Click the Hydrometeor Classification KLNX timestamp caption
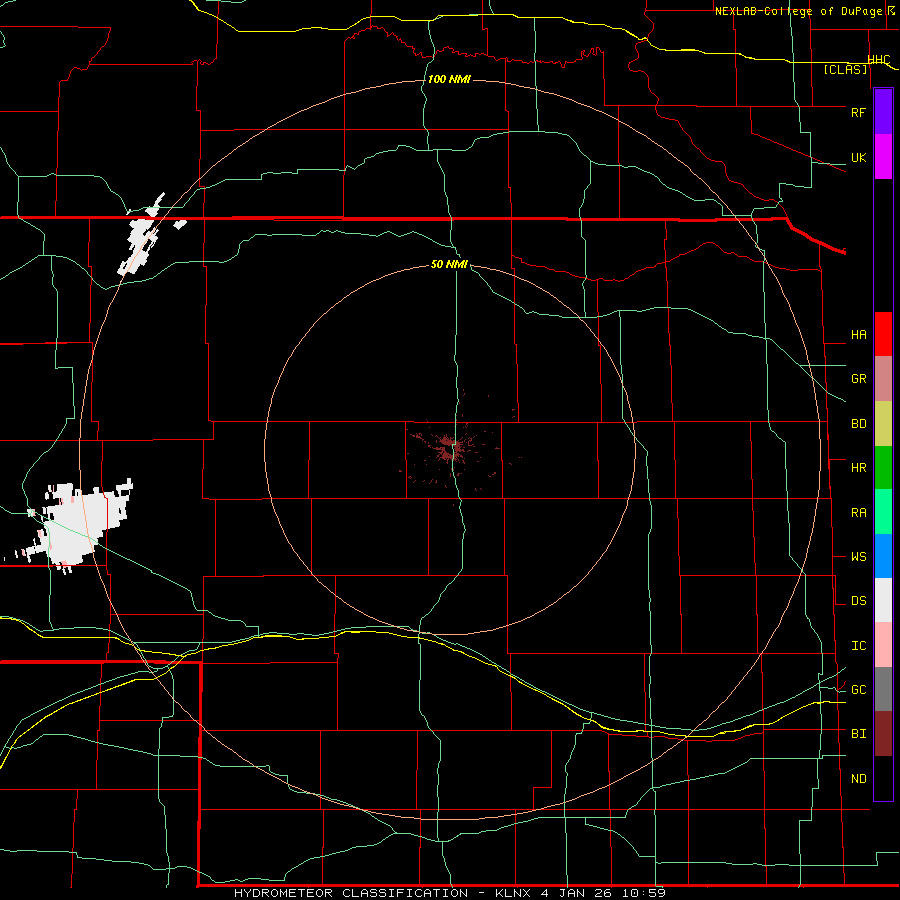Viewport: 900px width, 900px height. pos(449,893)
